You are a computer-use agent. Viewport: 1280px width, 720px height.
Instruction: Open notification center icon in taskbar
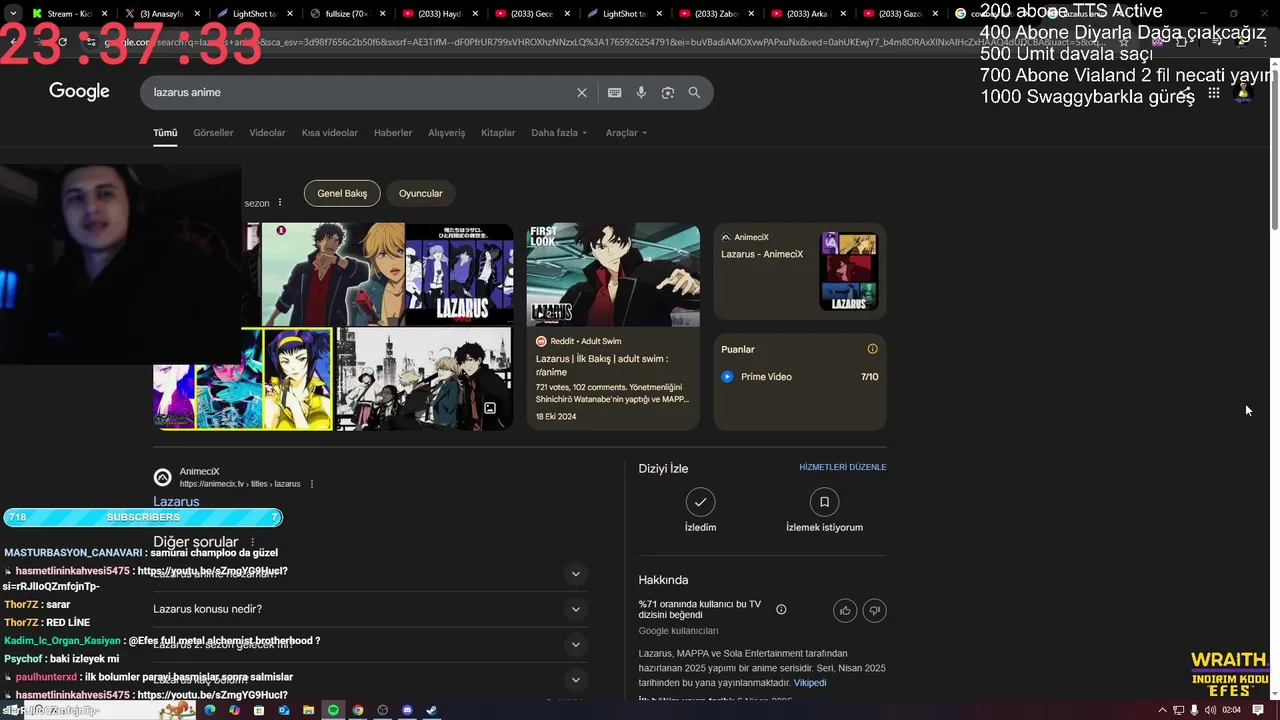pos(1258,710)
